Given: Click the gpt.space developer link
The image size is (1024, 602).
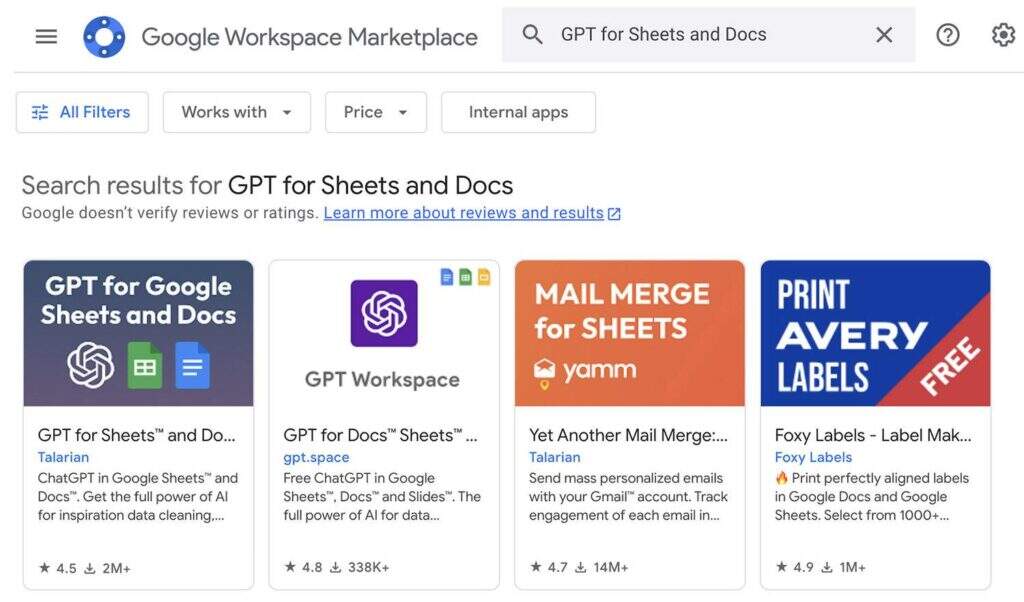Looking at the screenshot, I should coord(316,457).
